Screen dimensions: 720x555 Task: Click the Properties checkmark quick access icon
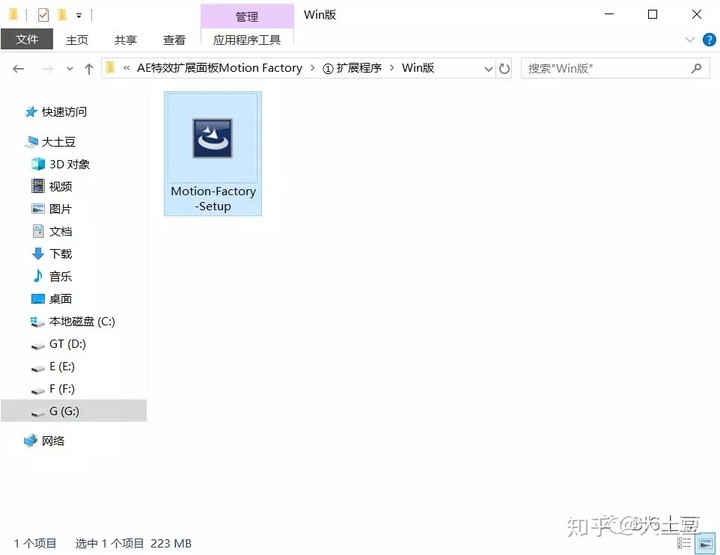pyautogui.click(x=43, y=15)
